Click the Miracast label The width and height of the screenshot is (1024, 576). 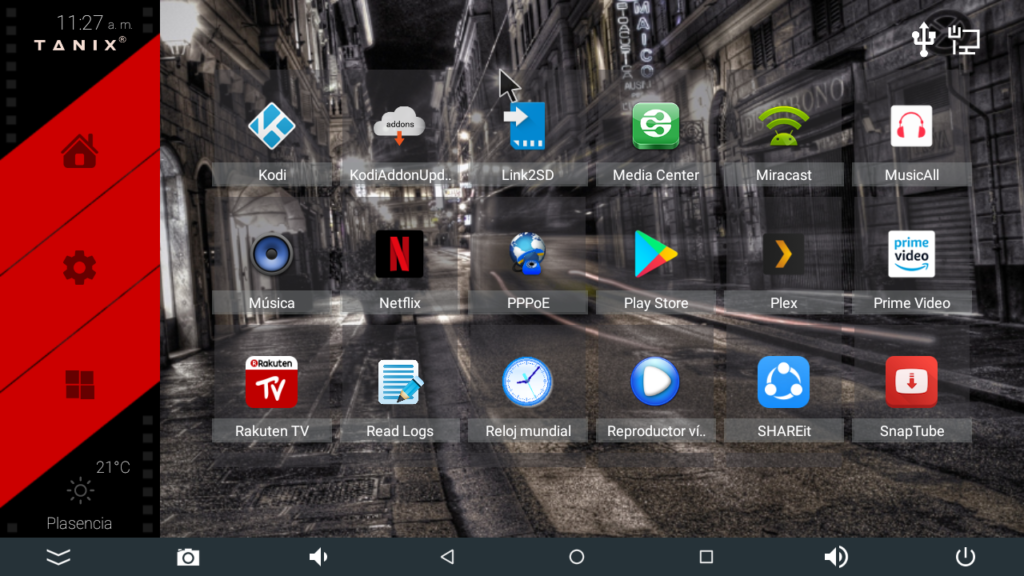pyautogui.click(x=784, y=175)
